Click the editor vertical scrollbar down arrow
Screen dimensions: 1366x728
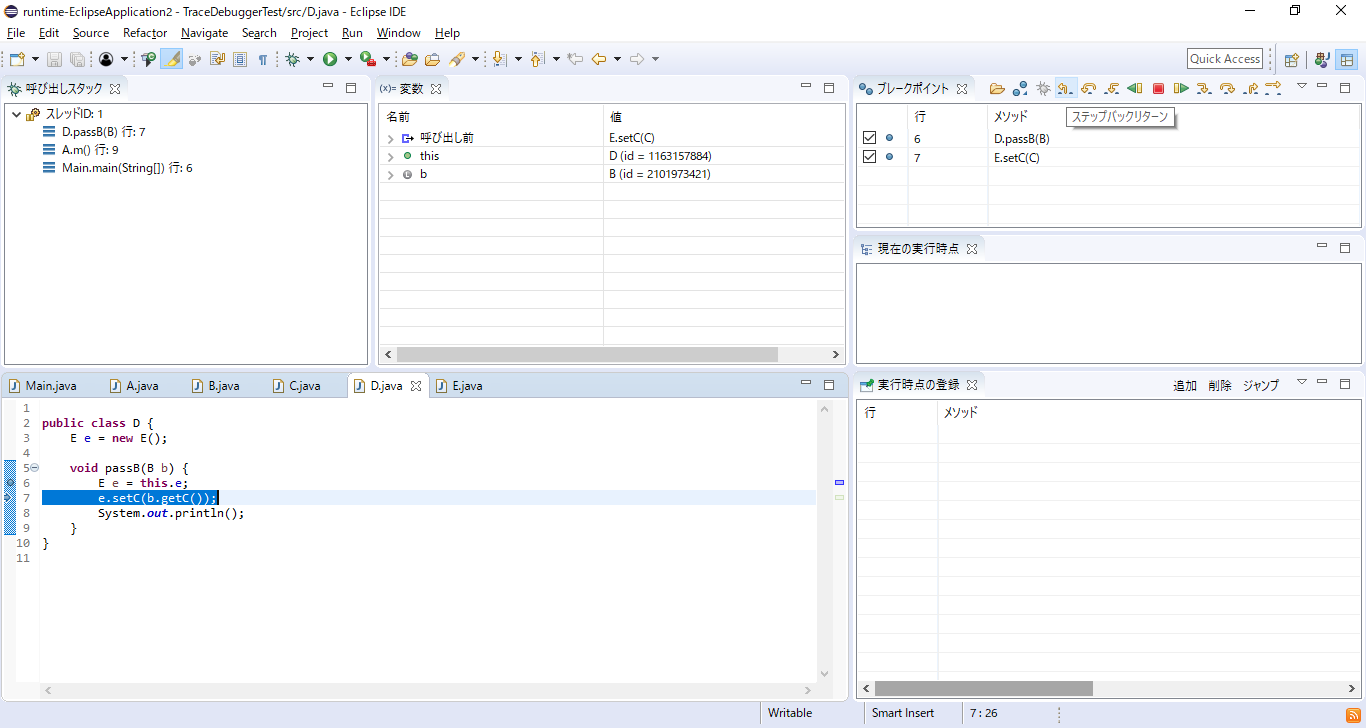point(825,673)
